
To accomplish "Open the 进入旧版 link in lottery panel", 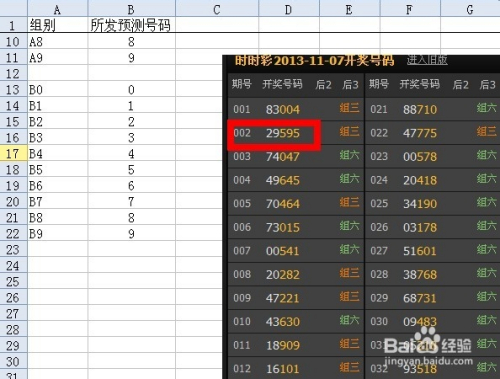I will (x=427, y=60).
